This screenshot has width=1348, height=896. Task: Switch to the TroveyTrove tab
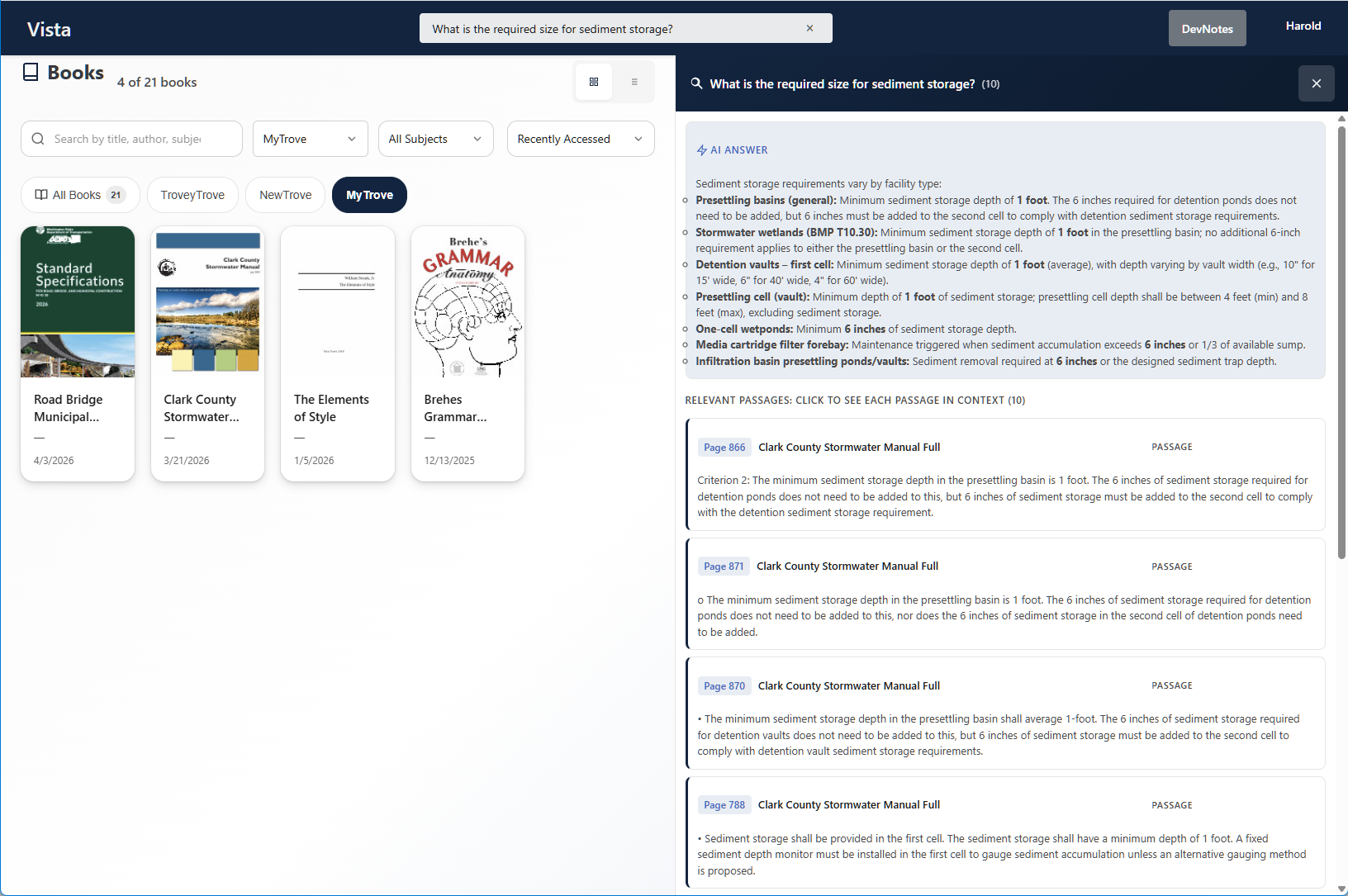click(192, 195)
